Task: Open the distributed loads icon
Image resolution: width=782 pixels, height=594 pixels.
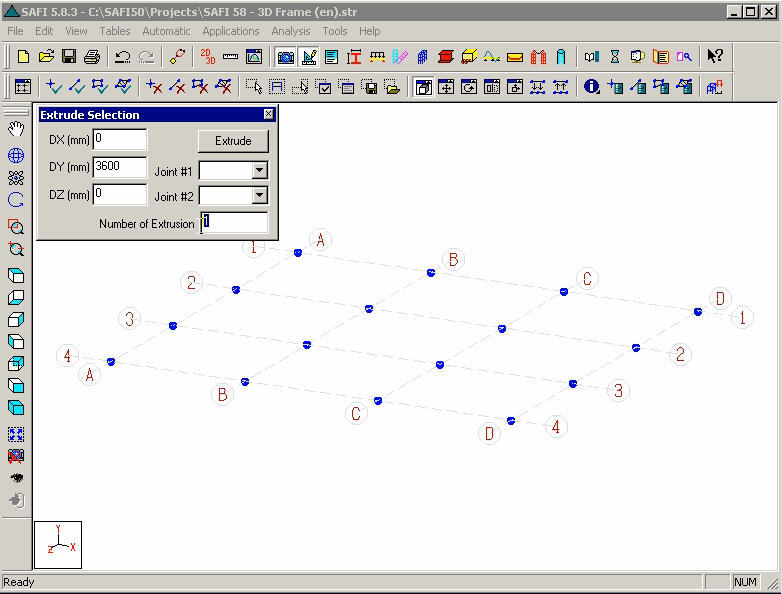Action: pyautogui.click(x=377, y=56)
